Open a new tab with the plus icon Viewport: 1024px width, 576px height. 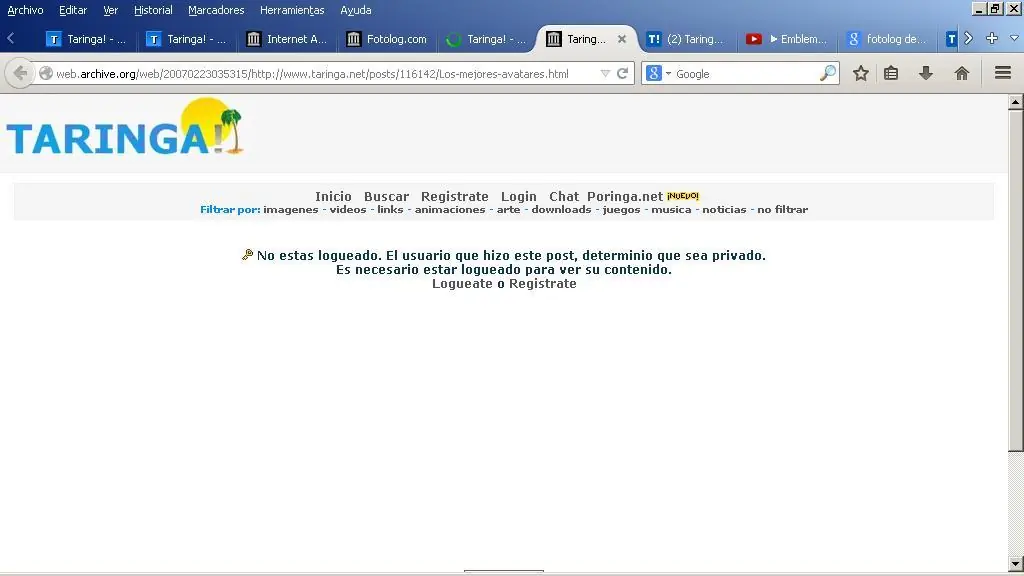[x=991, y=39]
